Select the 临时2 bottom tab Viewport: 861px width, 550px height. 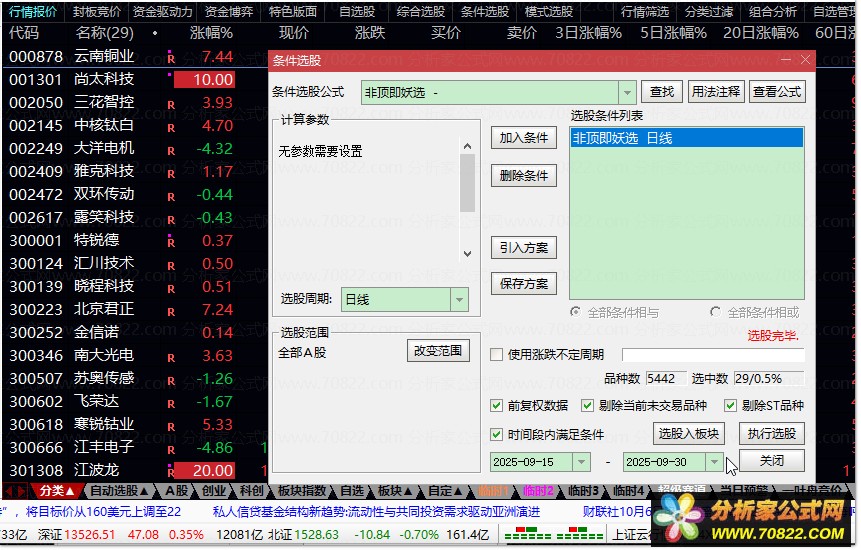pos(538,490)
